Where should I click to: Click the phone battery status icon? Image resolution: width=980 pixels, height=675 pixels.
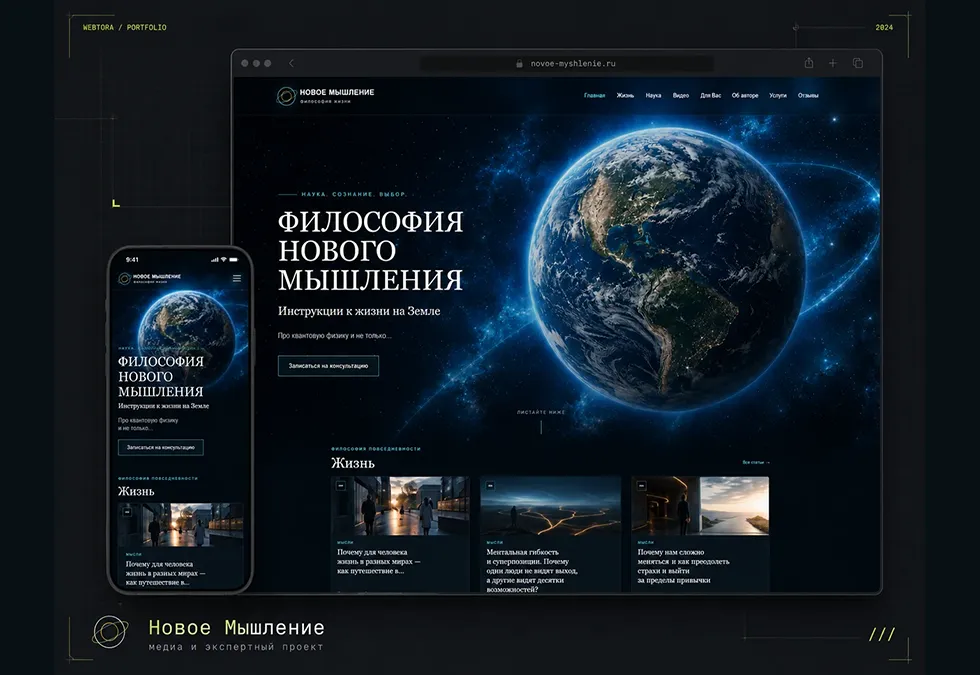(x=234, y=259)
